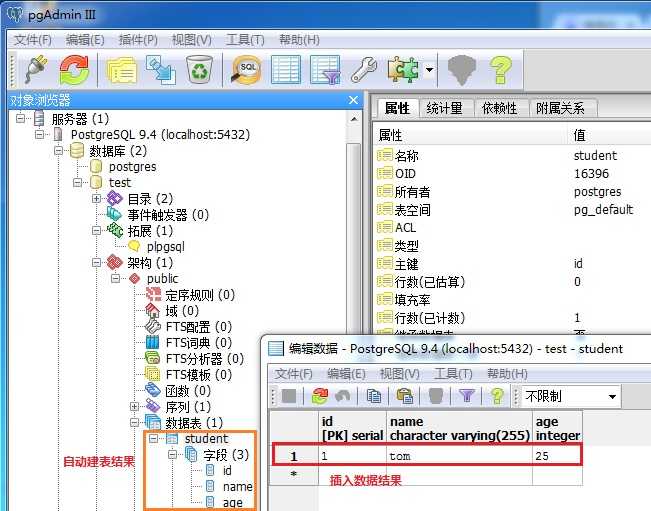Close the object browser panel
This screenshot has width=651, height=511.
353,100
